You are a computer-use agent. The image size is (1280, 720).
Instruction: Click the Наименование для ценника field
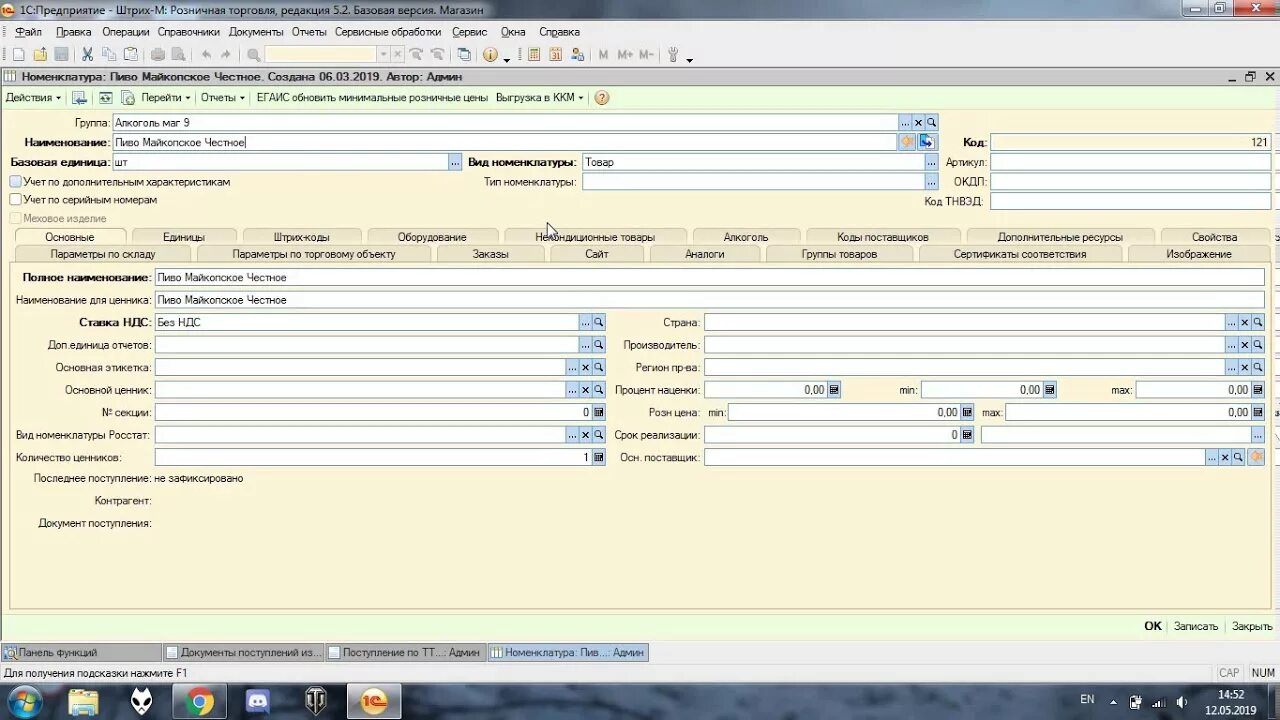click(x=709, y=300)
